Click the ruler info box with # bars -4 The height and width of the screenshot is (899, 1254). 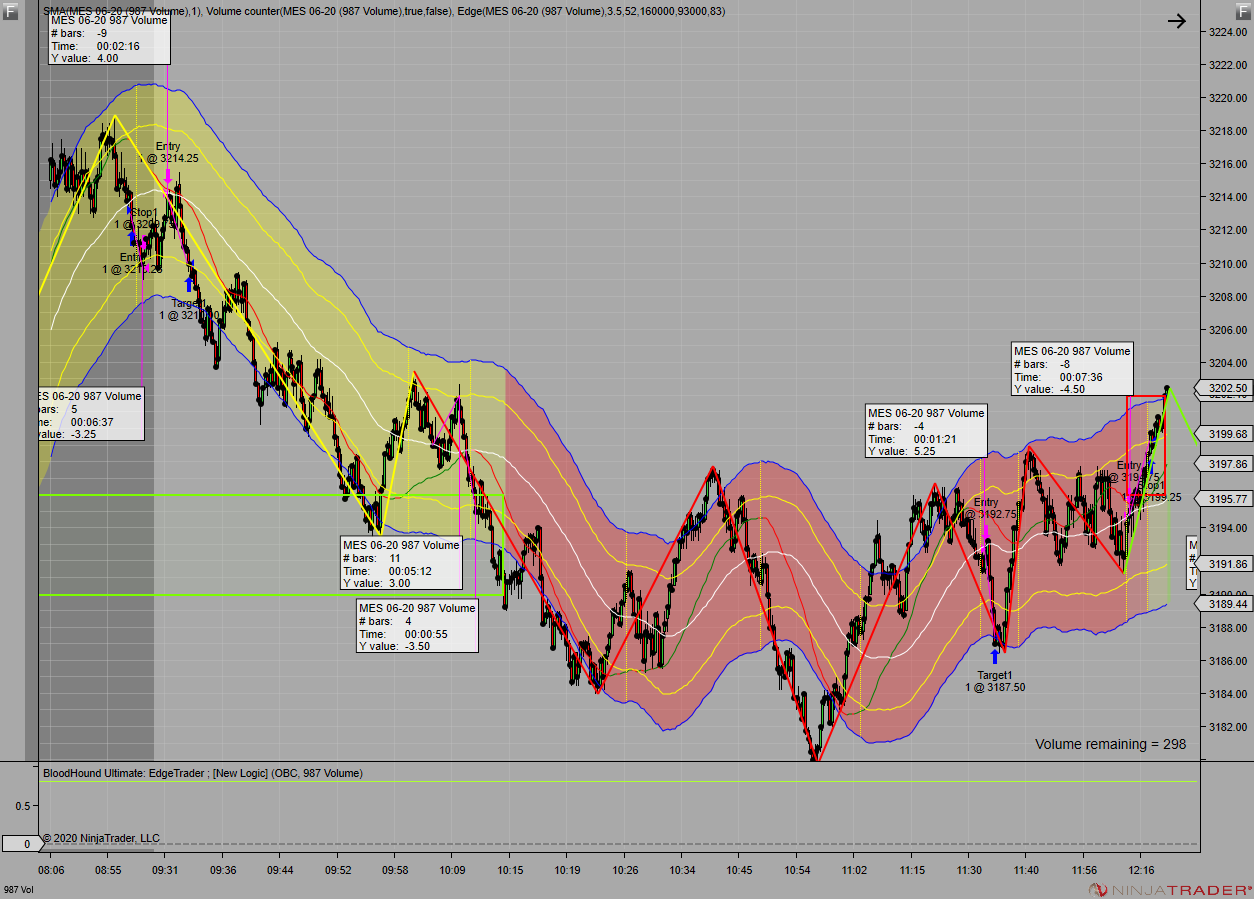(x=927, y=432)
